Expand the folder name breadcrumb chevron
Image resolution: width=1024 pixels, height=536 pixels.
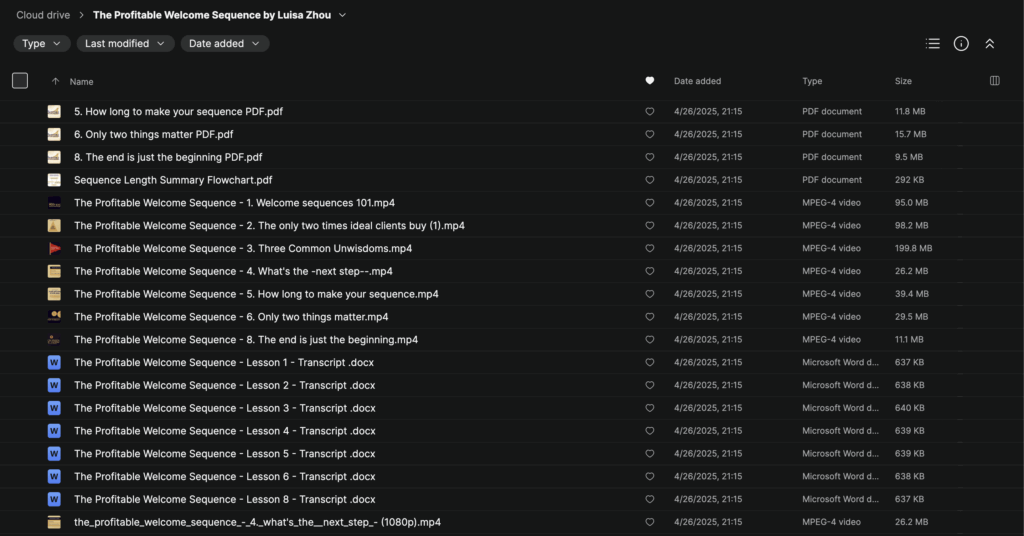point(343,15)
